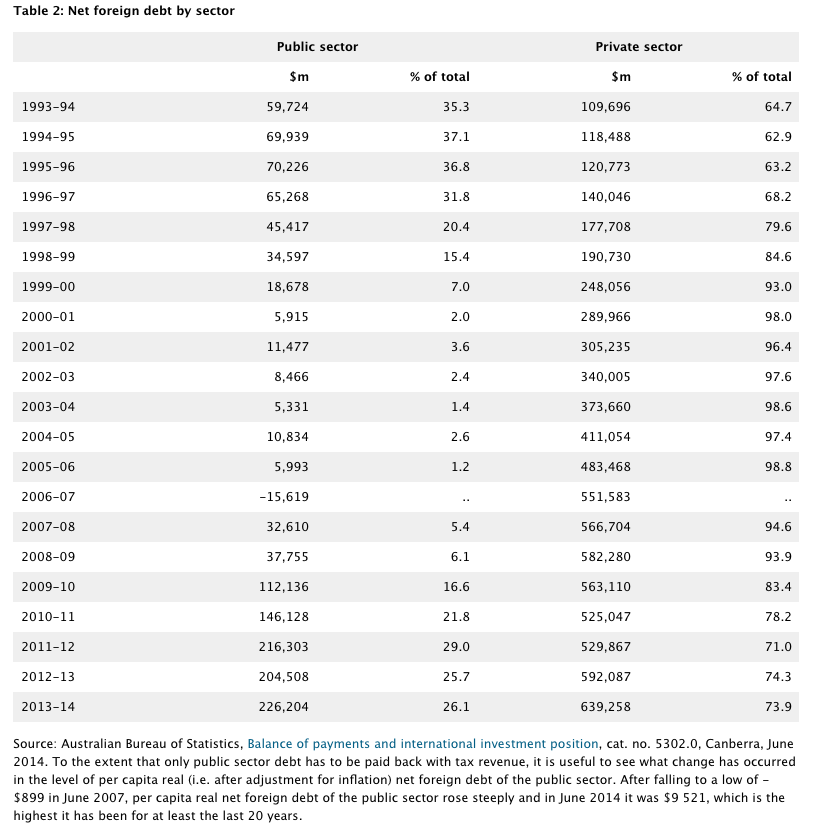Click the public sector value -15,619

[x=285, y=497]
